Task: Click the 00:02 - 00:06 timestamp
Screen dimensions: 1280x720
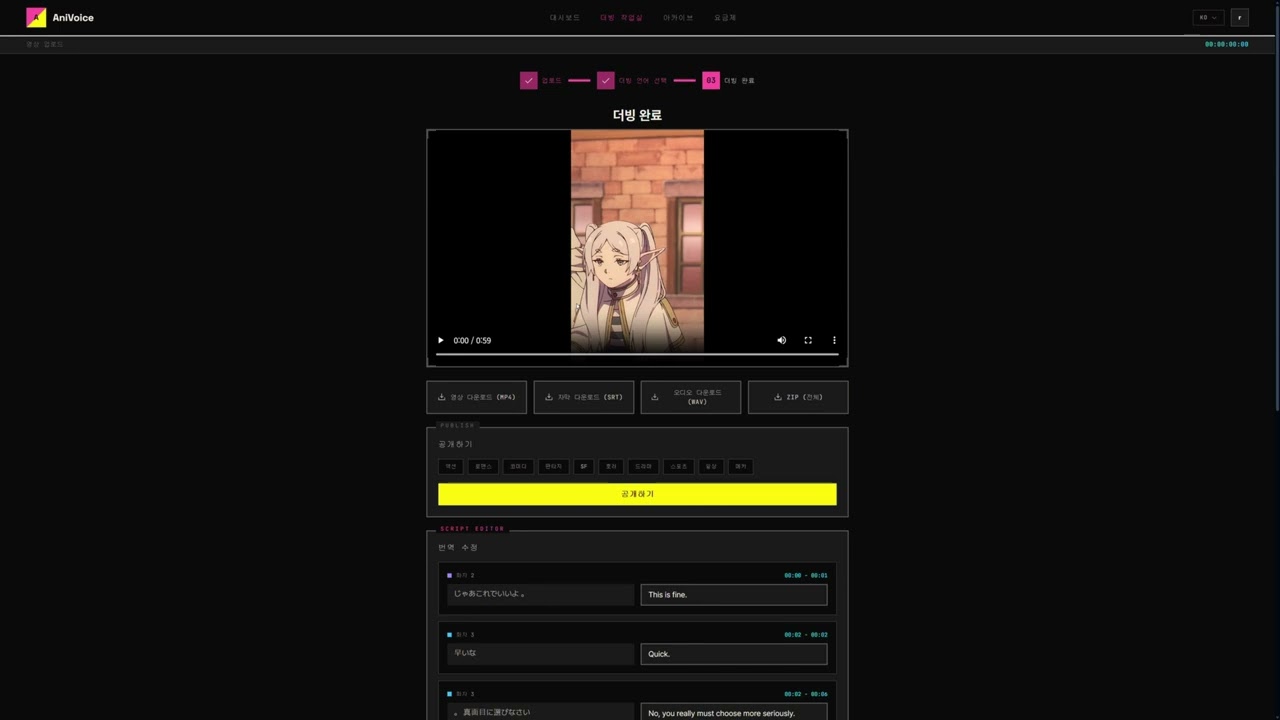Action: click(806, 694)
